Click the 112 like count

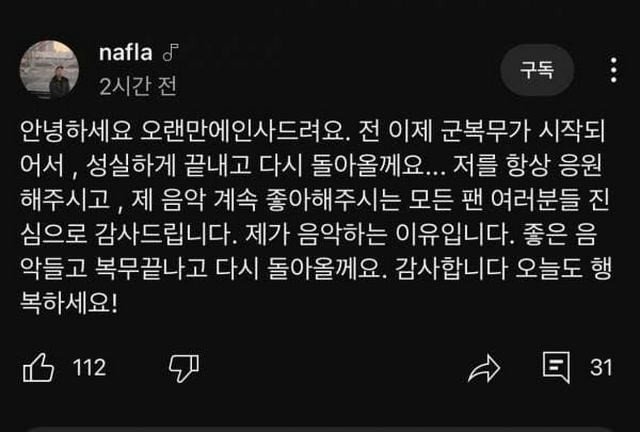[89, 367]
